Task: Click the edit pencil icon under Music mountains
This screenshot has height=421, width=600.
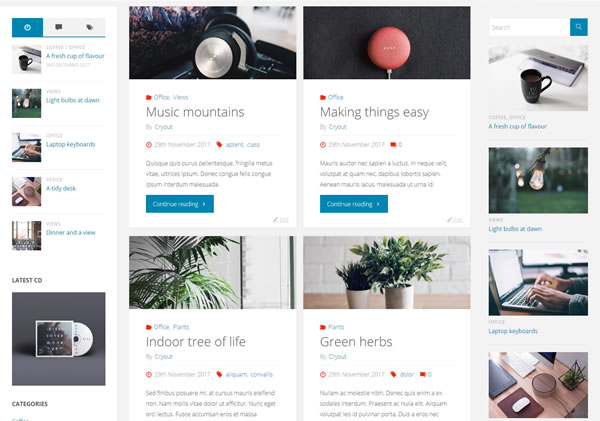Action: pyautogui.click(x=275, y=220)
